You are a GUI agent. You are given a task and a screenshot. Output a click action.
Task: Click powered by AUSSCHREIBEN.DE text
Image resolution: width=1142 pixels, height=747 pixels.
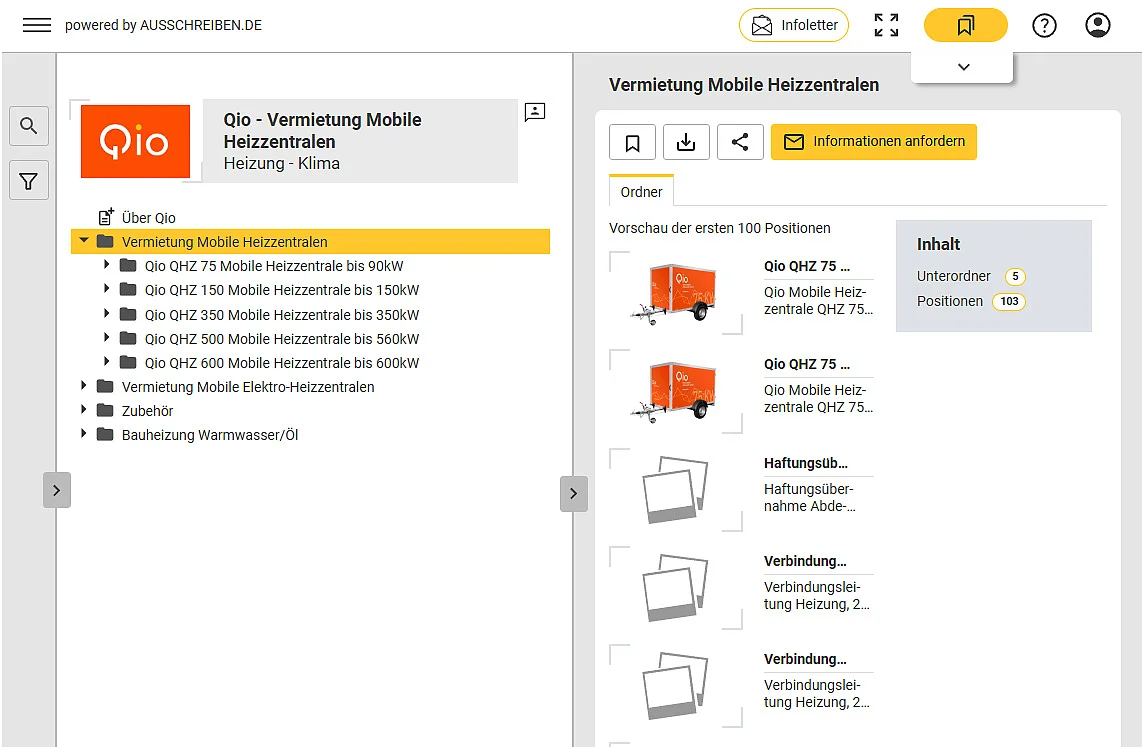point(163,25)
